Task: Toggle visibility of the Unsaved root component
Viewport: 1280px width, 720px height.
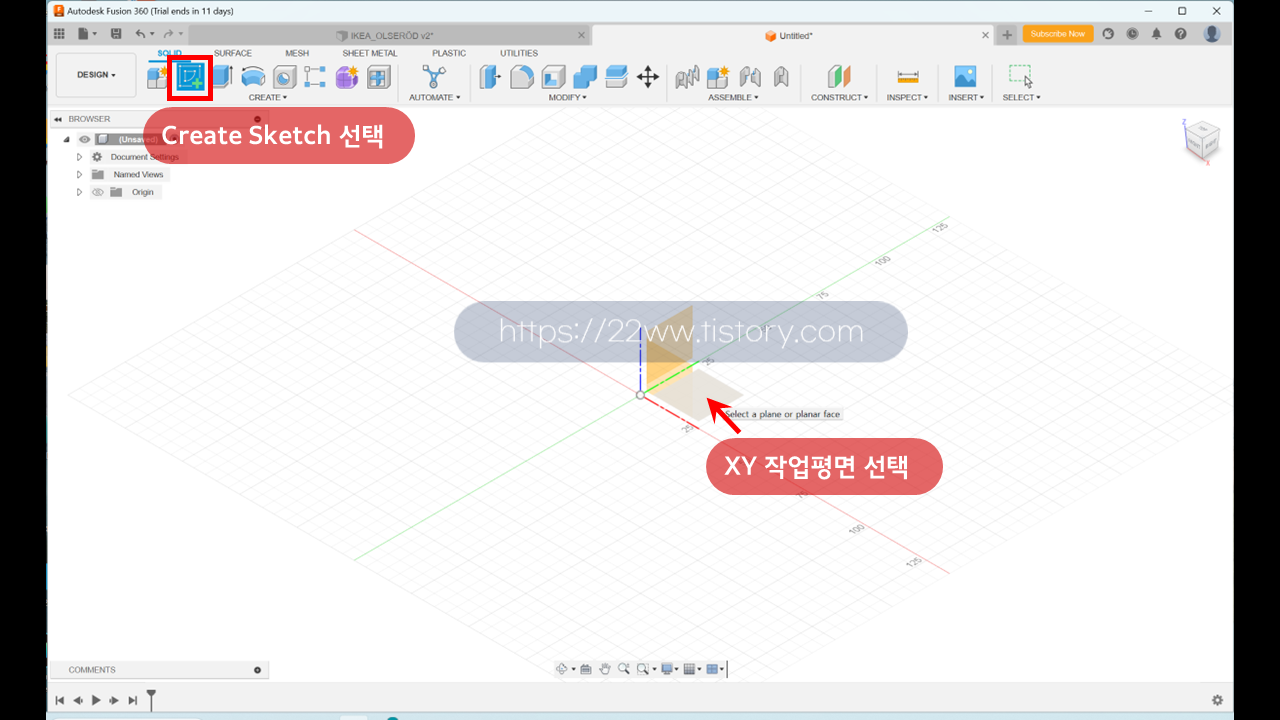Action: point(84,140)
